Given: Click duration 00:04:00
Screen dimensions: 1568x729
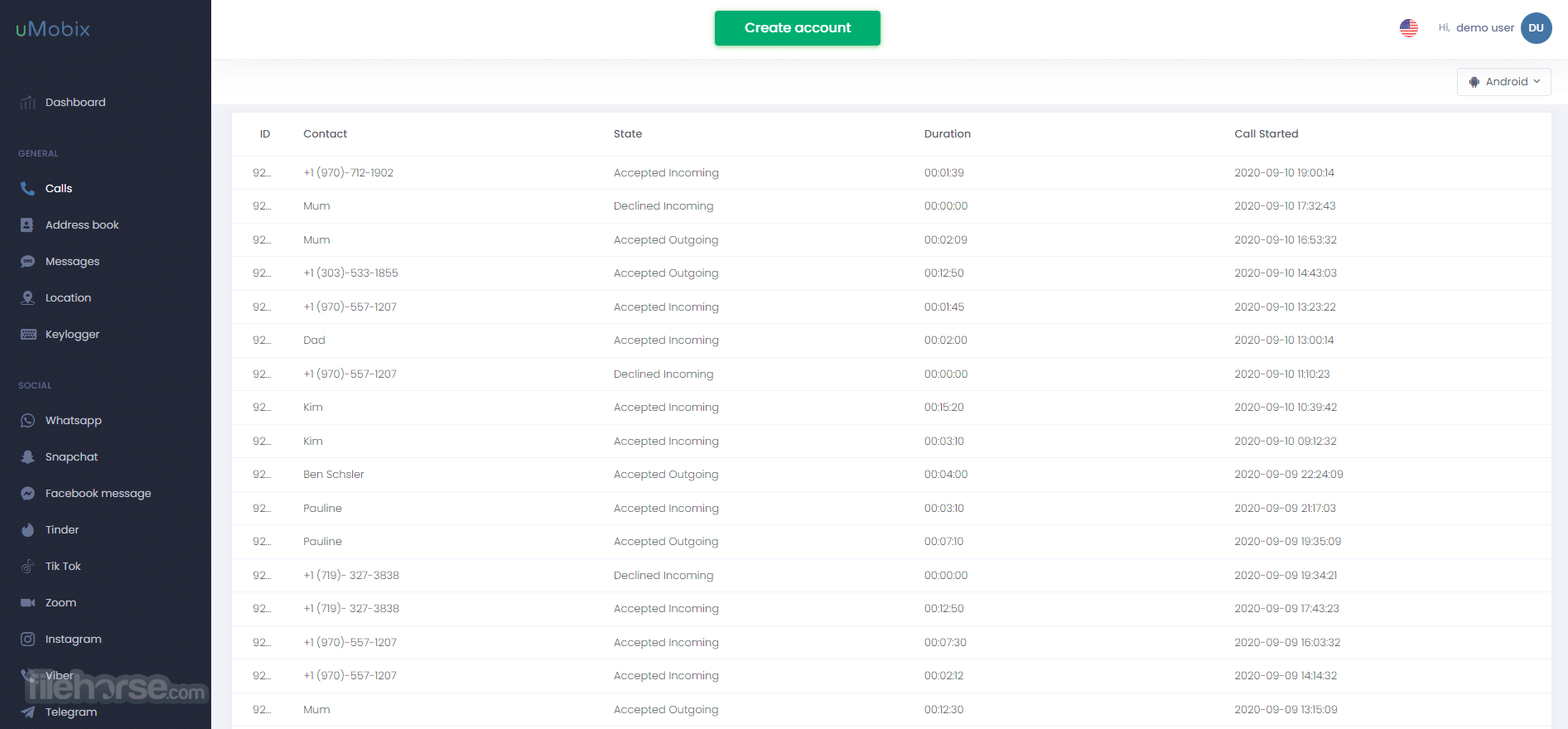Looking at the screenshot, I should coord(946,474).
